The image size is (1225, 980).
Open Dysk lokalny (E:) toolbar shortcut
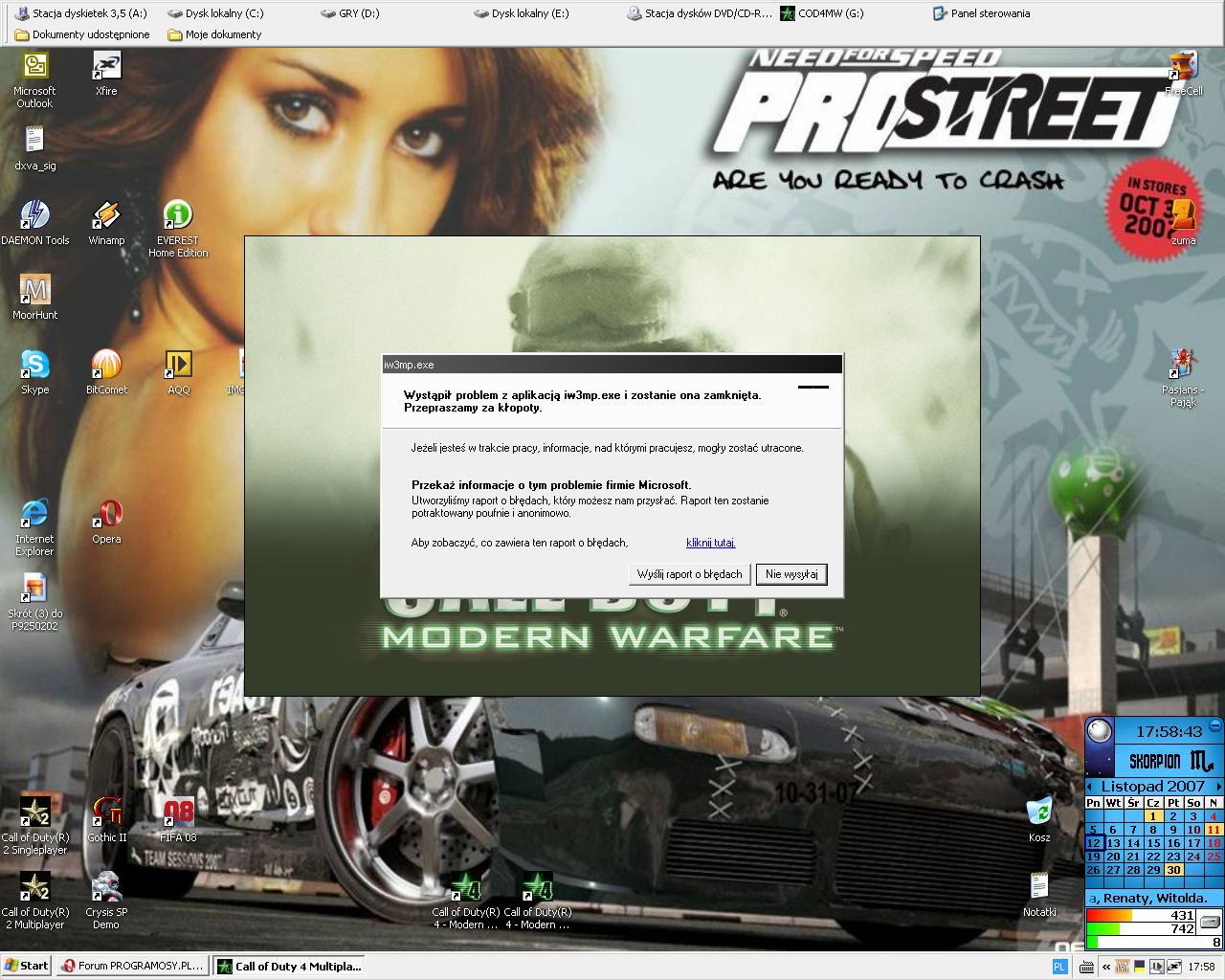click(521, 13)
